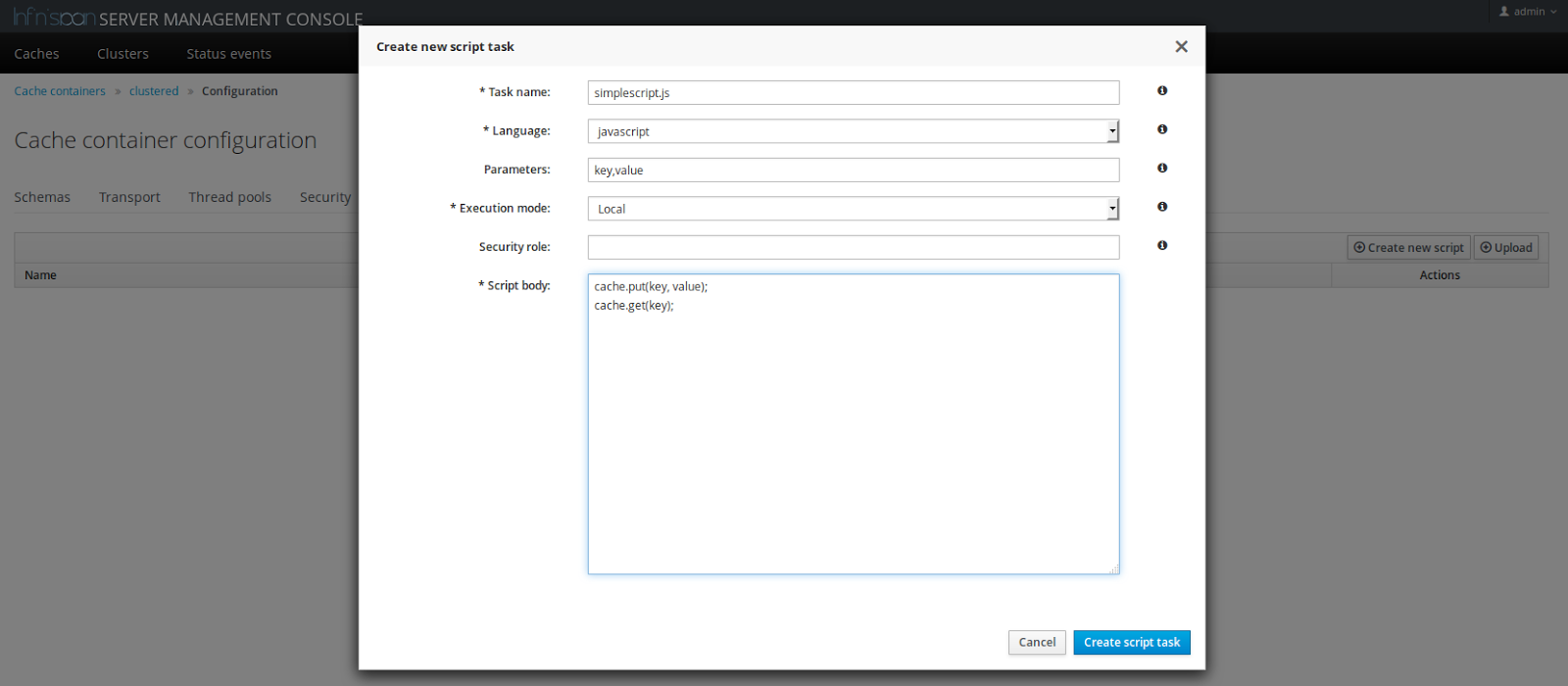Click the Parameters input field
The width and height of the screenshot is (1568, 686).
click(853, 171)
